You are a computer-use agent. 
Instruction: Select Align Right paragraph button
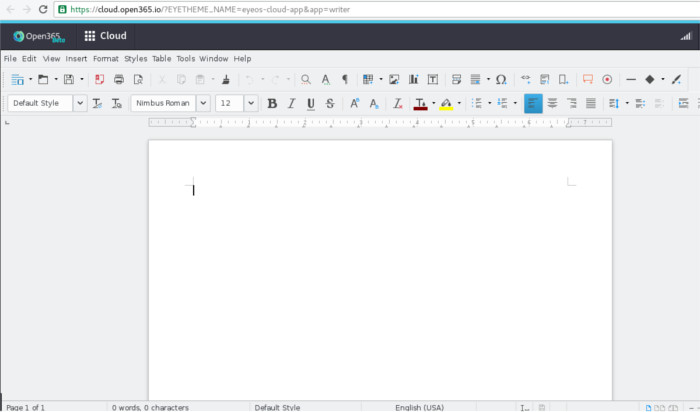coord(571,104)
